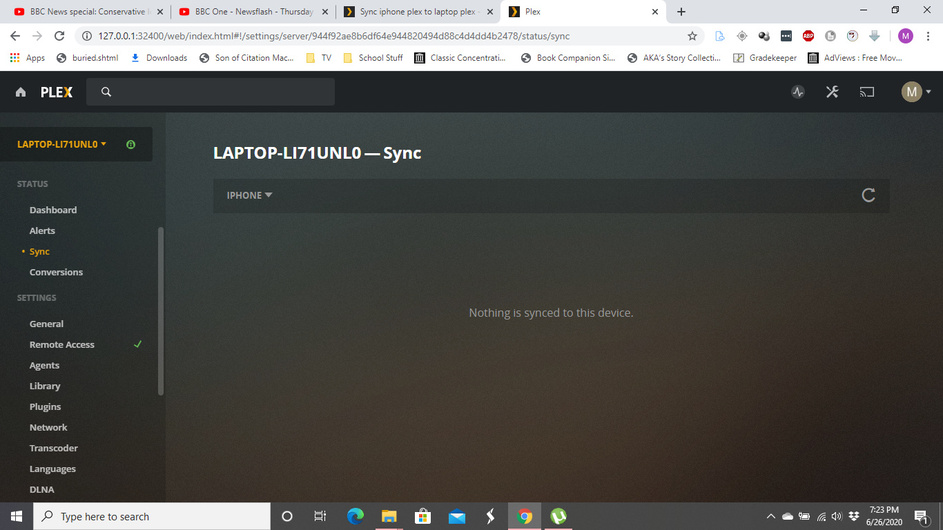This screenshot has width=943, height=530.
Task: Focus the Plex search field
Action: point(210,92)
